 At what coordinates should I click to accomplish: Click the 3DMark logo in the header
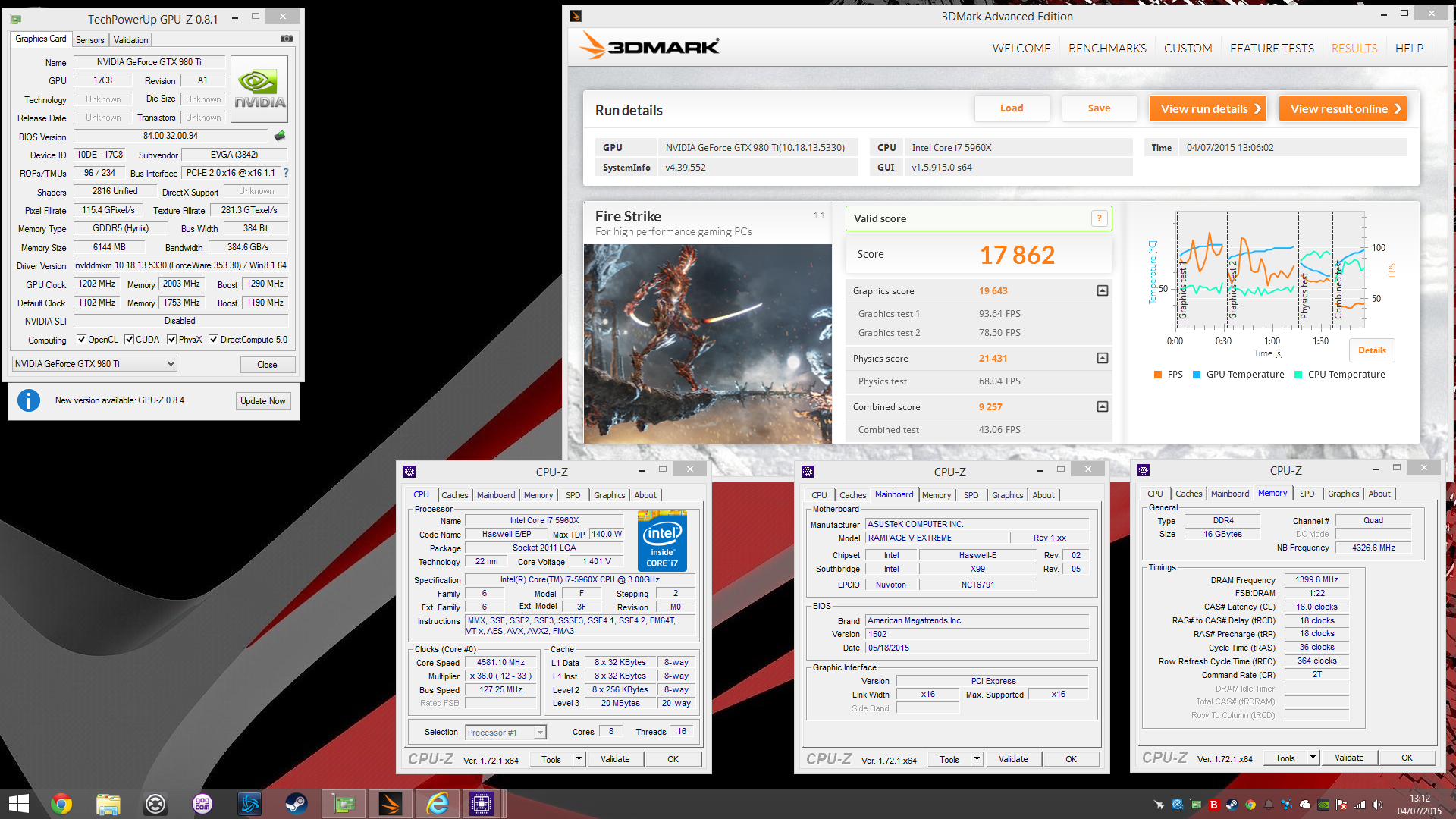[649, 46]
